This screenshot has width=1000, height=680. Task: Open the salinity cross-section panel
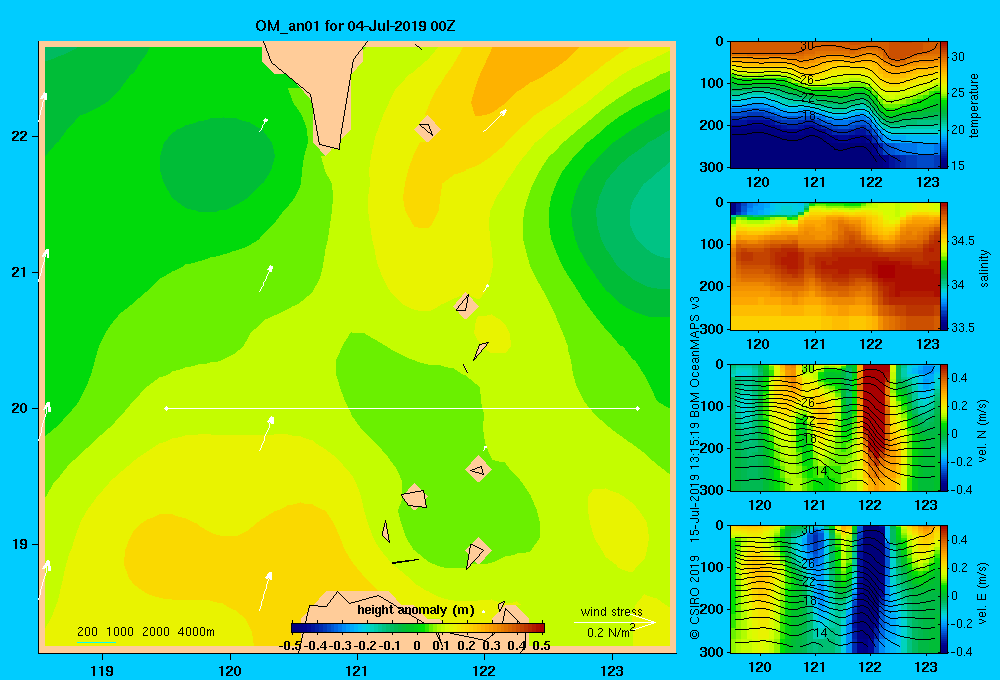click(x=835, y=266)
